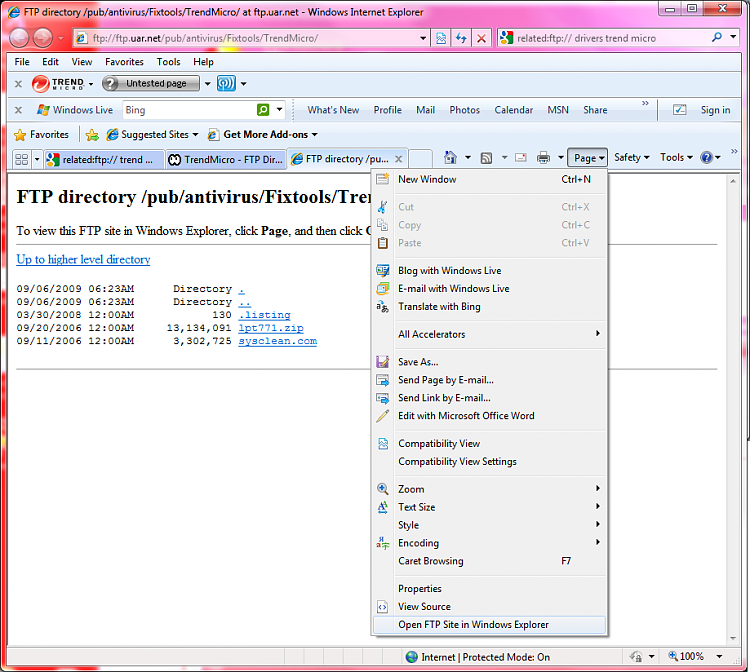This screenshot has width=750, height=672.
Task: Choose Translate with Bing
Action: click(x=489, y=307)
